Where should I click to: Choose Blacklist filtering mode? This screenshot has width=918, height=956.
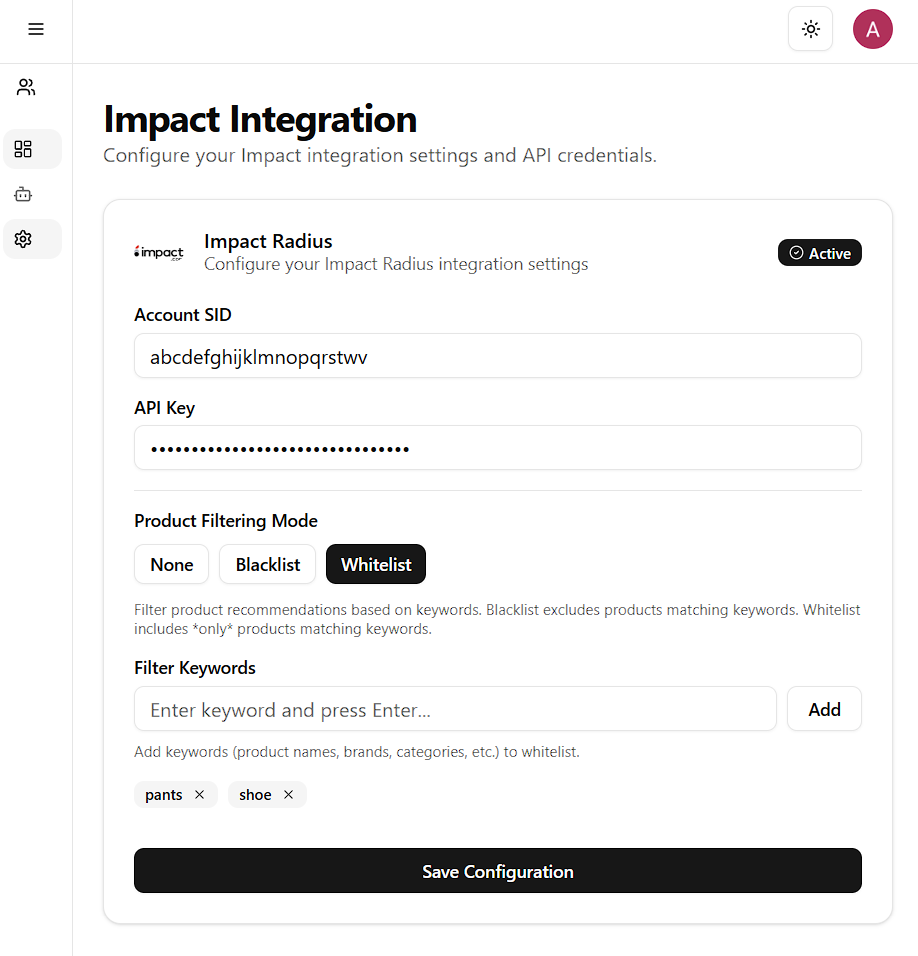267,565
